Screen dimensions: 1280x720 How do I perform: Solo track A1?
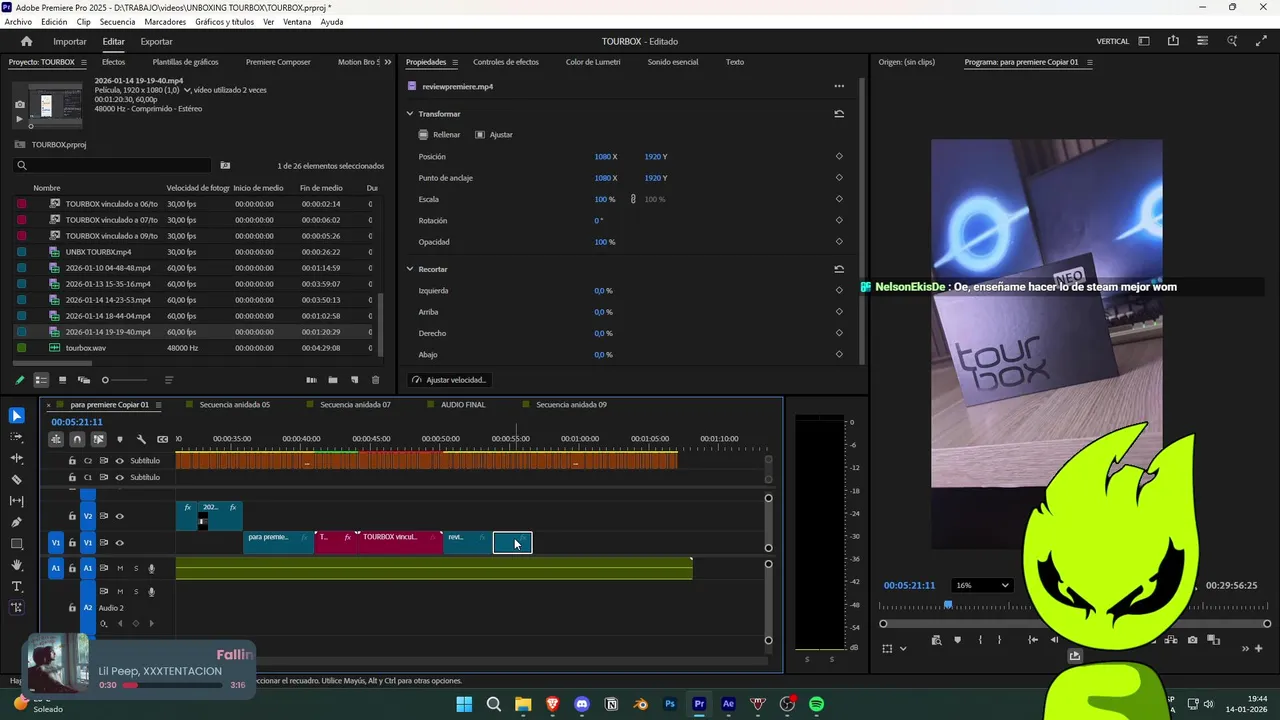[136, 568]
